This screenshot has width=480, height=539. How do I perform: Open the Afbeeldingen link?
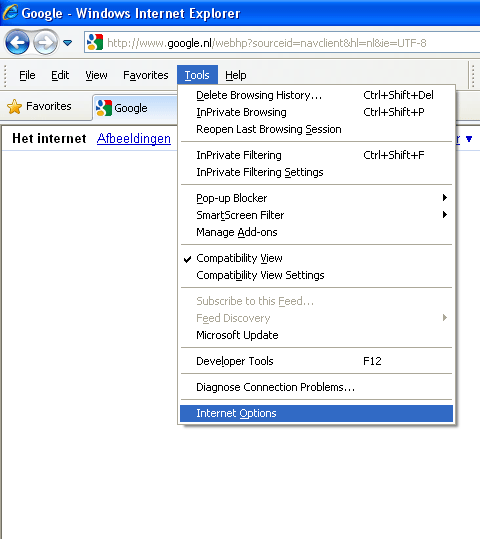coord(134,139)
